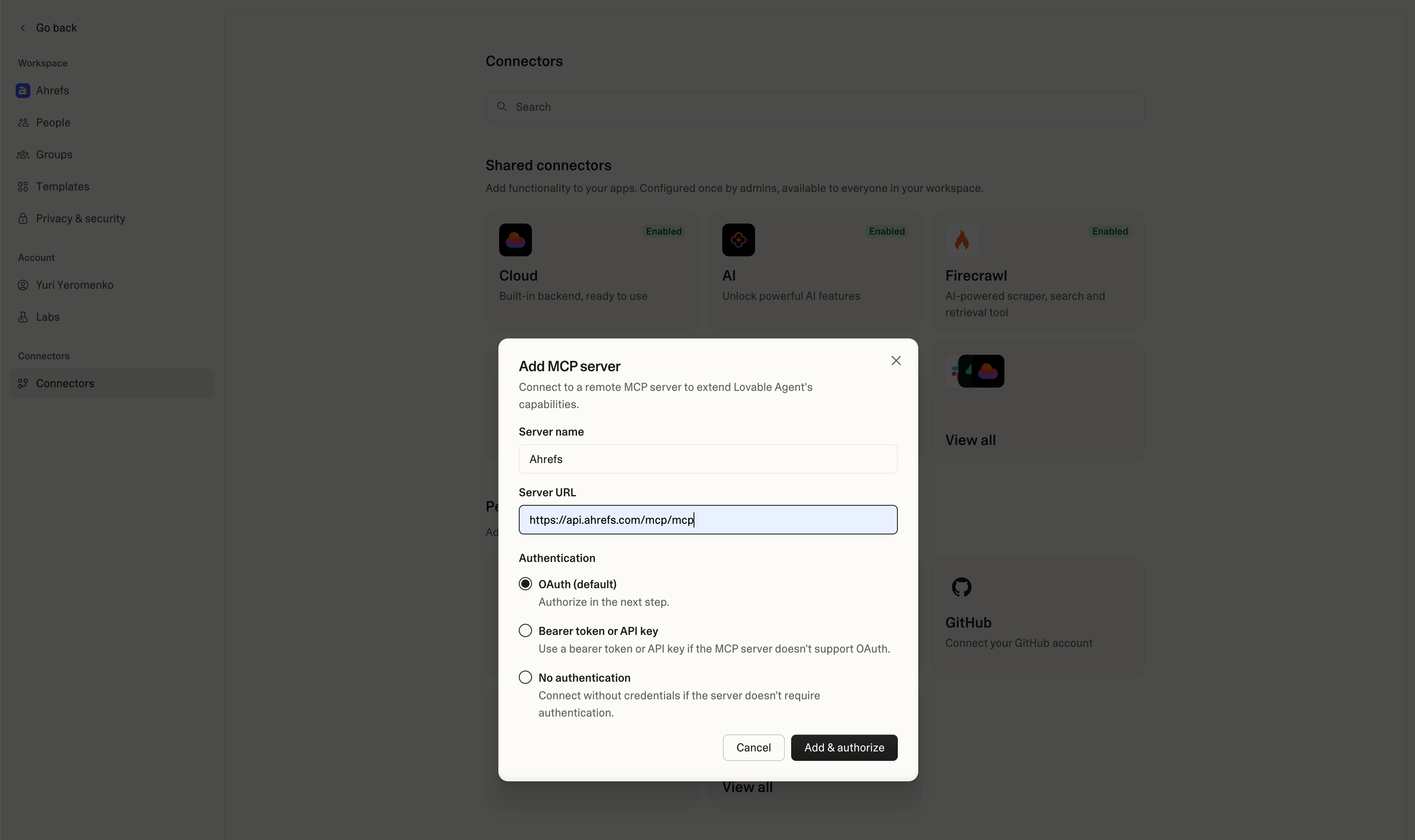This screenshot has height=840, width=1415.
Task: Click the People sidebar icon
Action: 23,123
